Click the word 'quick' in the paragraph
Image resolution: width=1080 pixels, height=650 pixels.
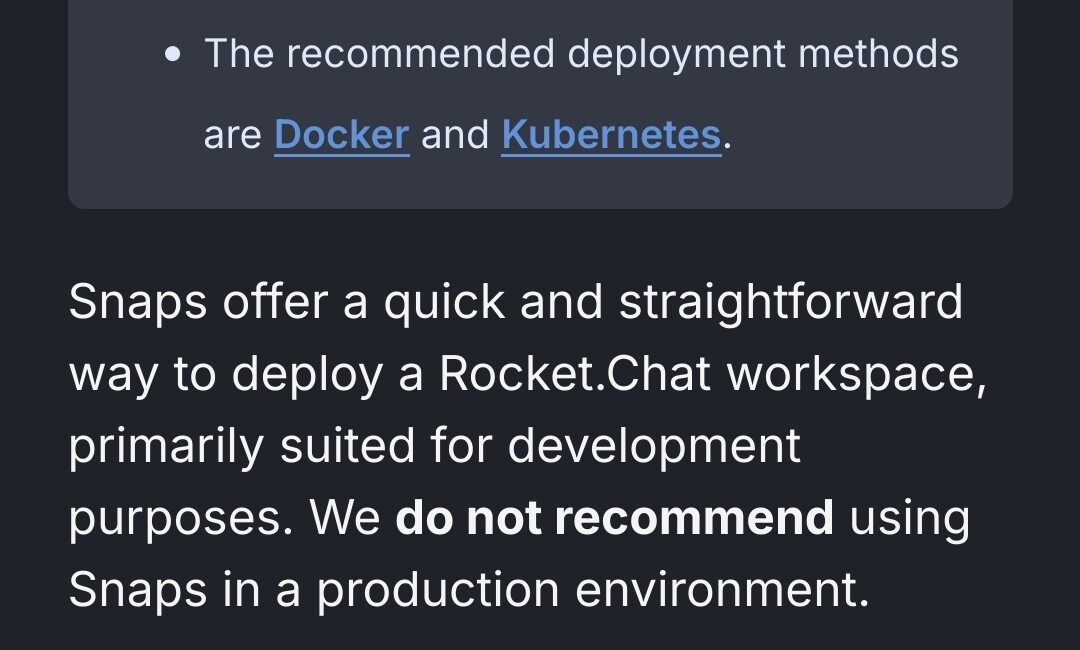pos(444,303)
